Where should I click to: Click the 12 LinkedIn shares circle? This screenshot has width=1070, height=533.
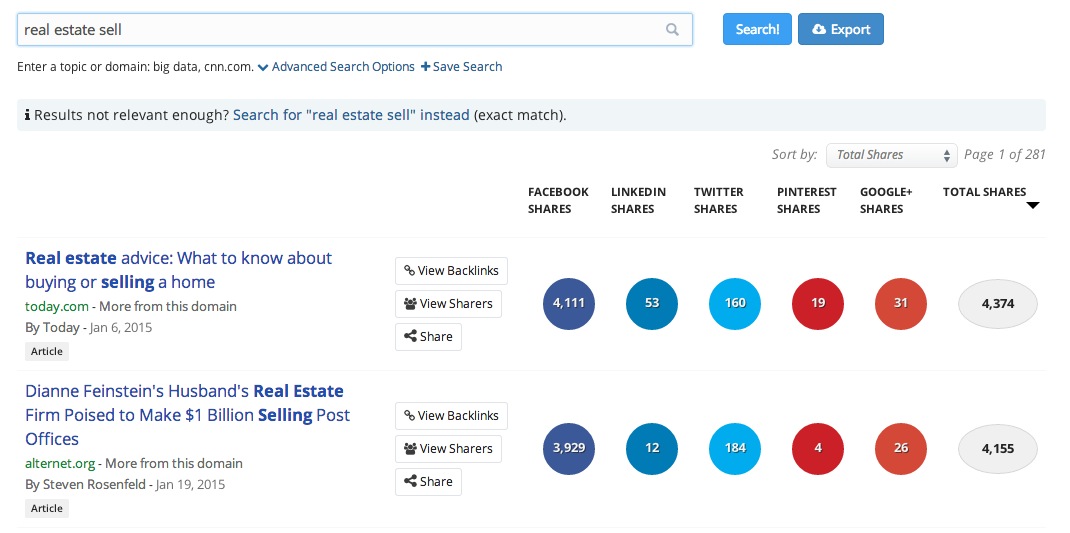tap(652, 448)
